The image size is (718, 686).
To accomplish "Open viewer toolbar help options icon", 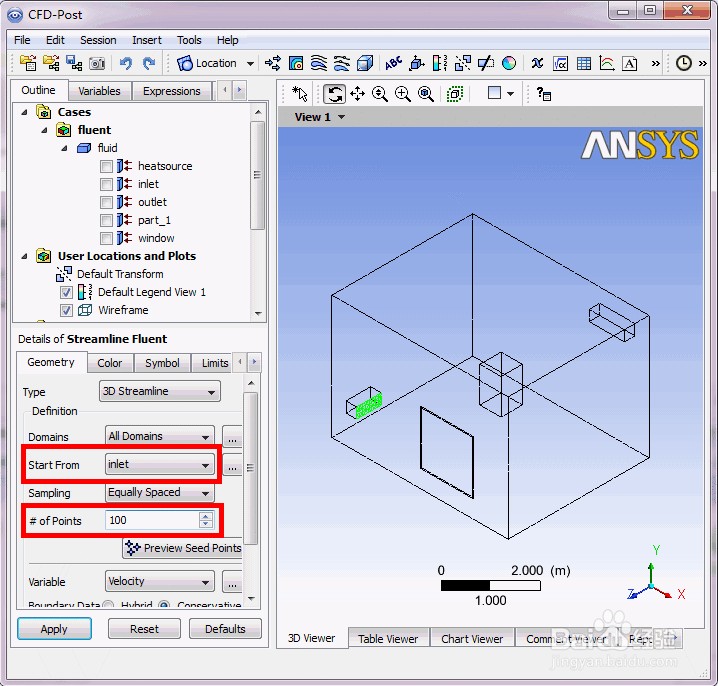I will click(544, 94).
